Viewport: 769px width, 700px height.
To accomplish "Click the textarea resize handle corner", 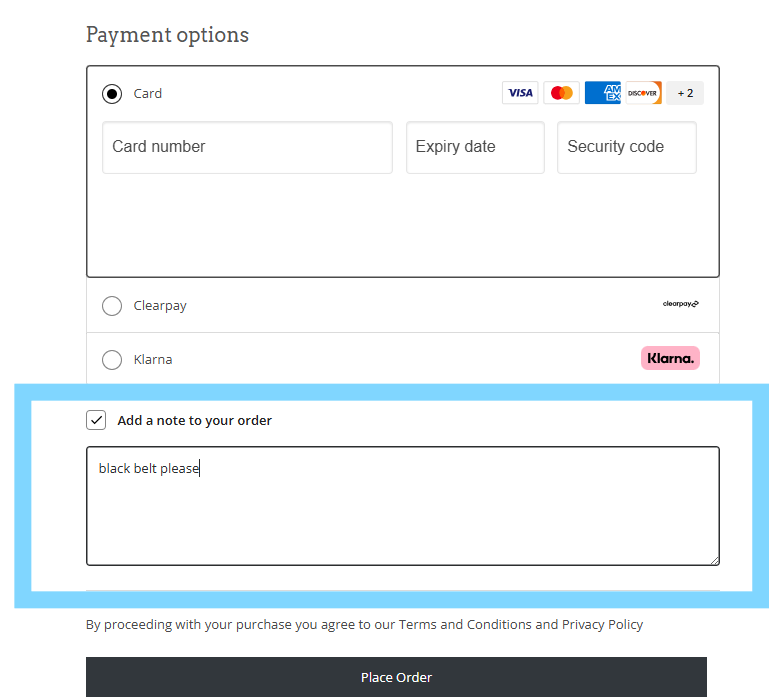I will (x=714, y=560).
